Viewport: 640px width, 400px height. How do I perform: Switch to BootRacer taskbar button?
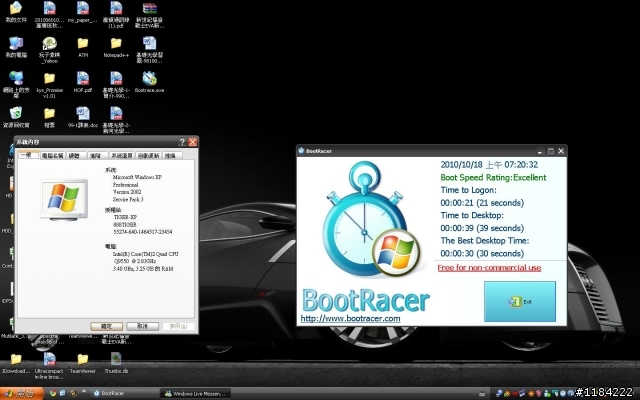[124, 393]
